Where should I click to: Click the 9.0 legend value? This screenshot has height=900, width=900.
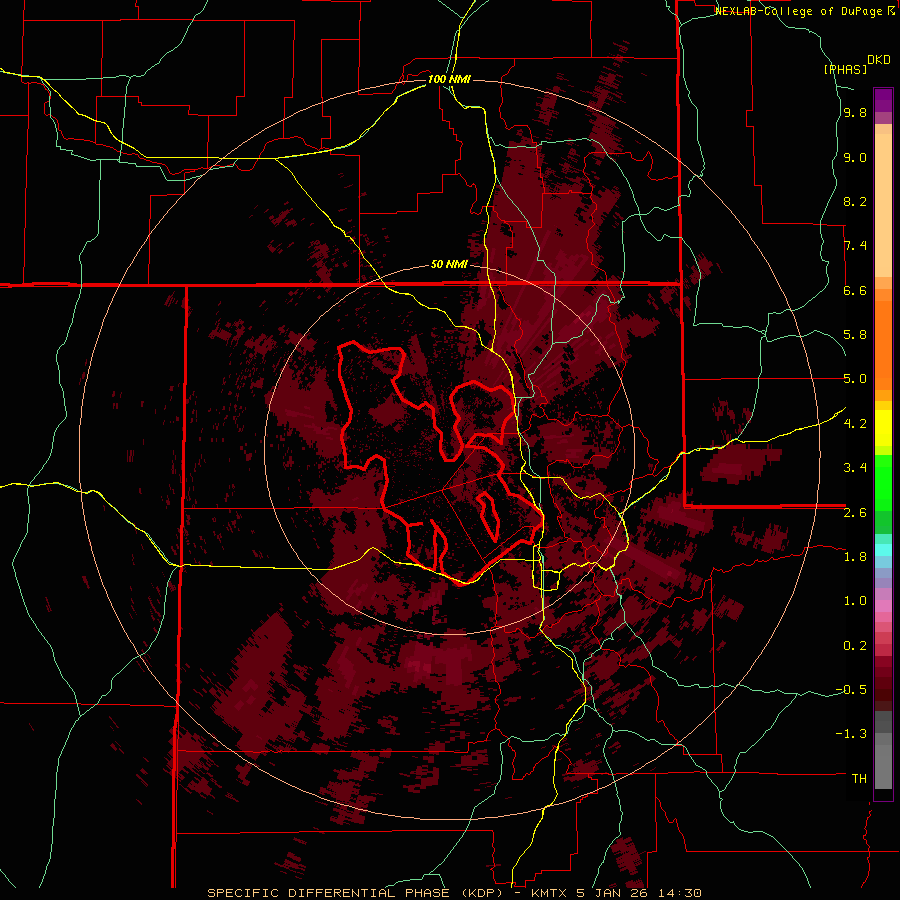pyautogui.click(x=855, y=157)
